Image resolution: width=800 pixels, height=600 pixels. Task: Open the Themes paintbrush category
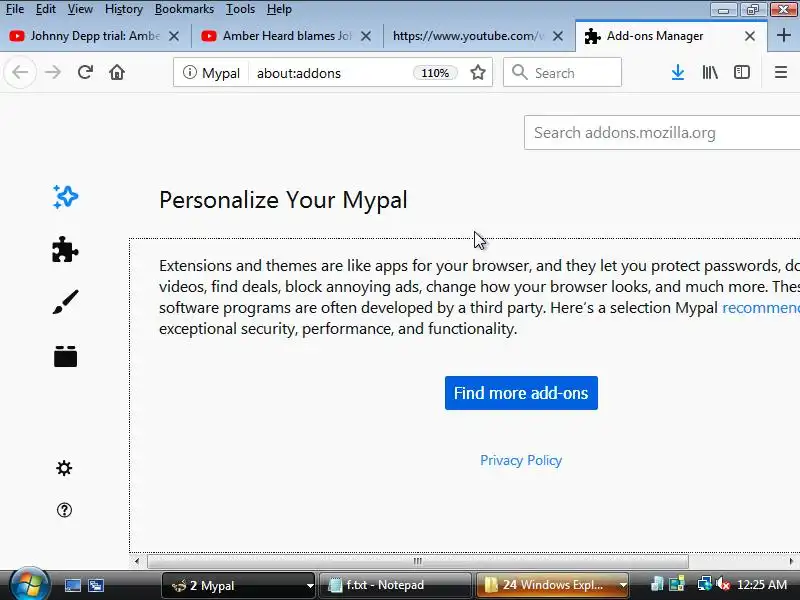pos(65,303)
